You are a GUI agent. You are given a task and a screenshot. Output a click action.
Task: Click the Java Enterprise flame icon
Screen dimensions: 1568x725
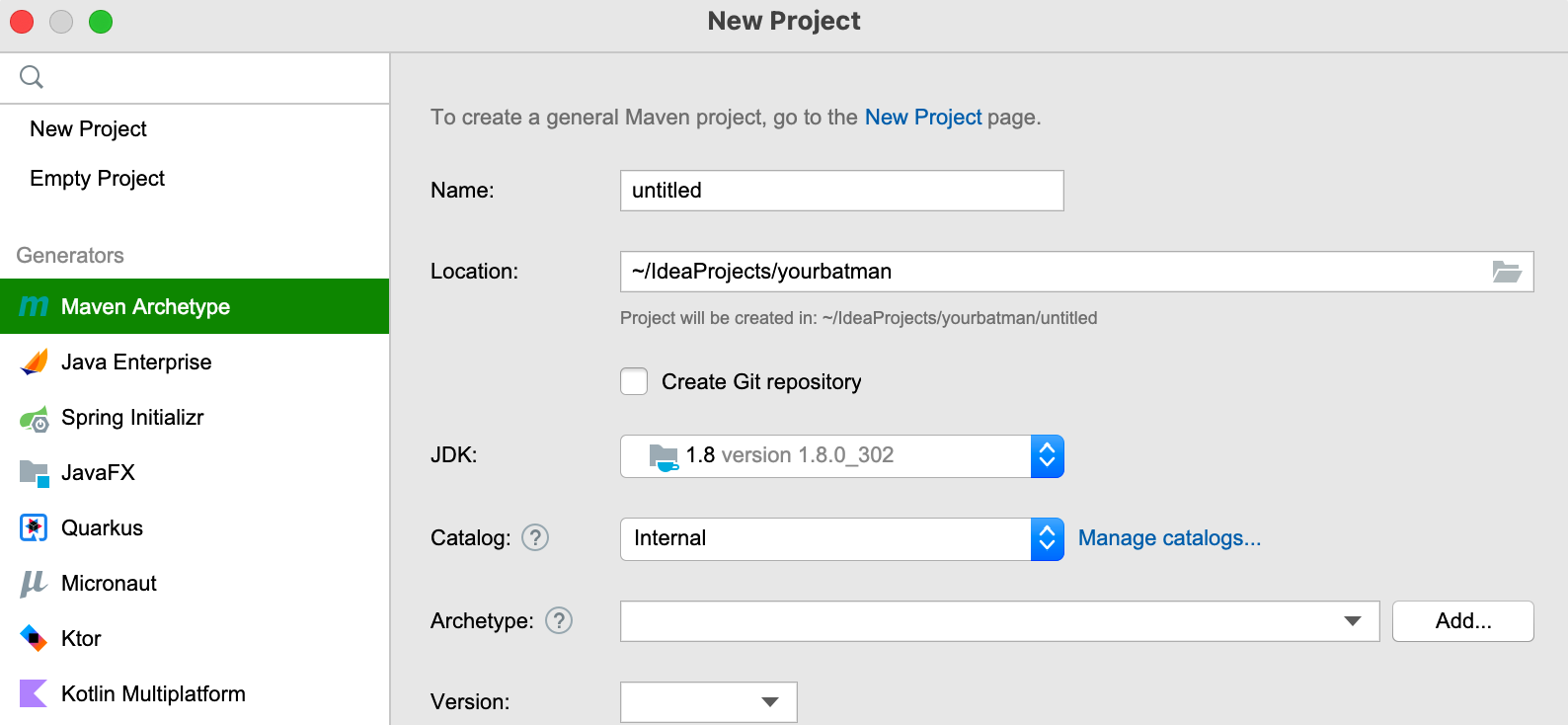click(34, 362)
